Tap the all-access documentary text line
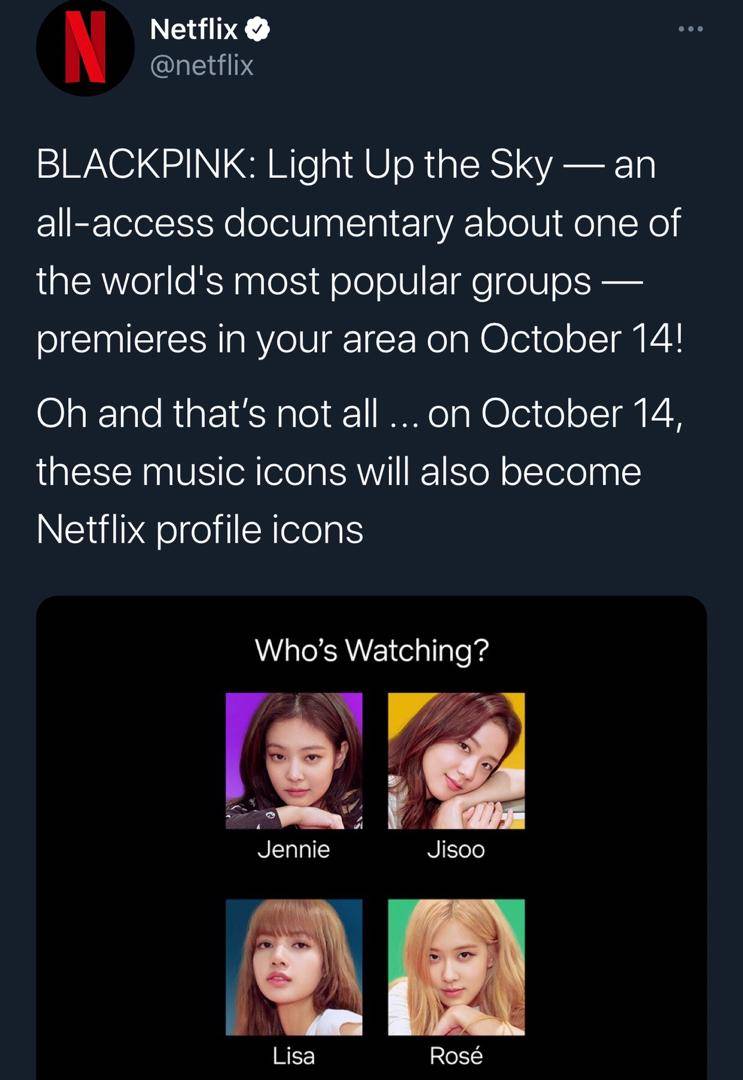Screen dimensions: 743x1080 tap(358, 223)
